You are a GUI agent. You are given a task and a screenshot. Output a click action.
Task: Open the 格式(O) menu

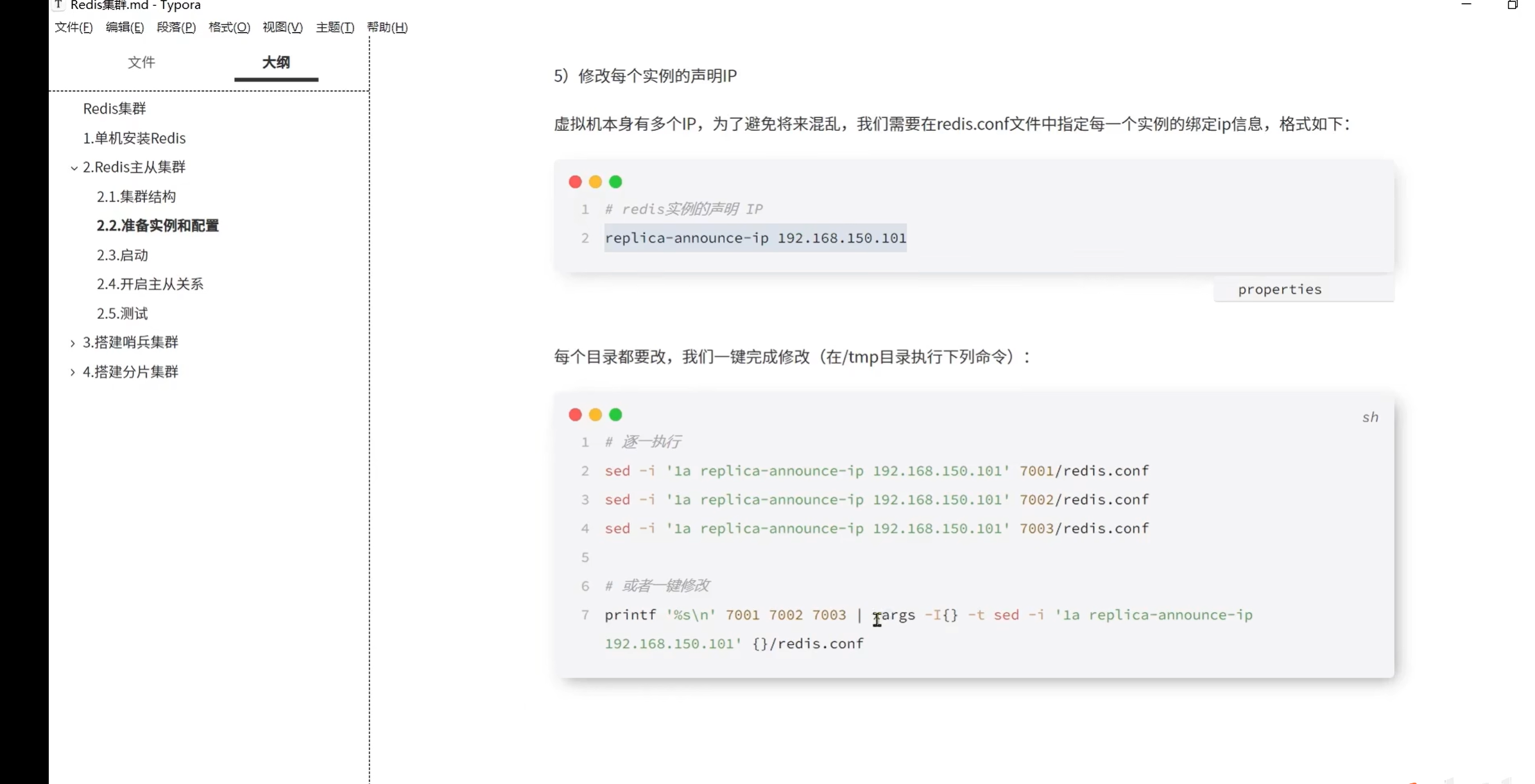pos(229,27)
